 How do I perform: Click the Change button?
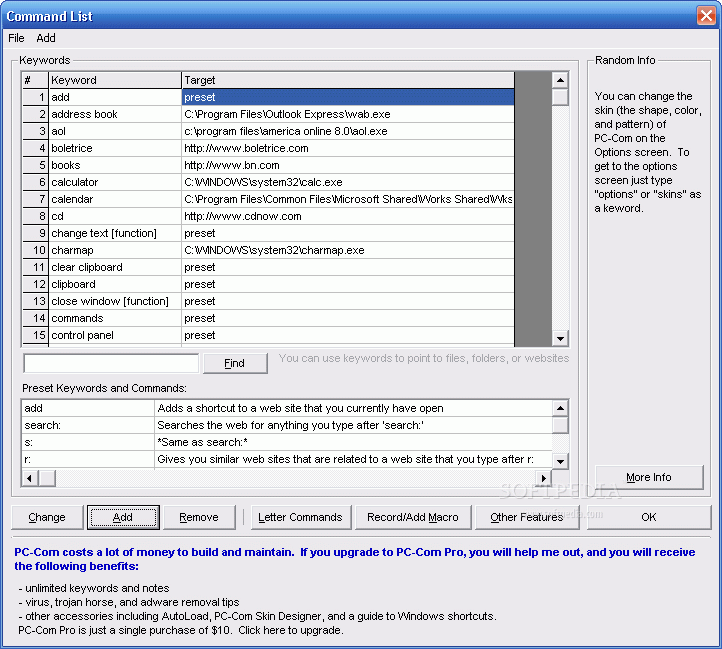(x=47, y=517)
